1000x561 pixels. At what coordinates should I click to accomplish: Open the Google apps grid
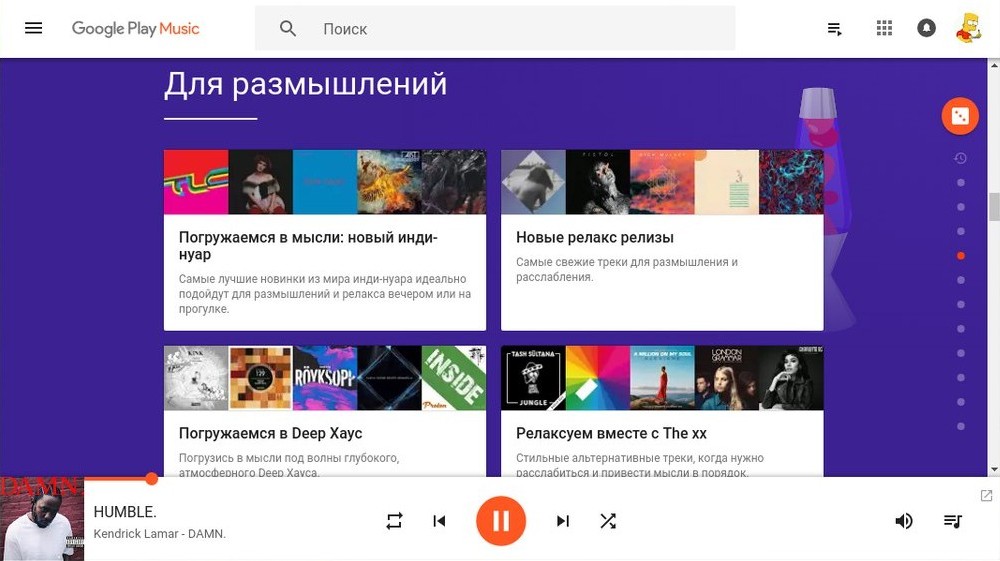[884, 28]
